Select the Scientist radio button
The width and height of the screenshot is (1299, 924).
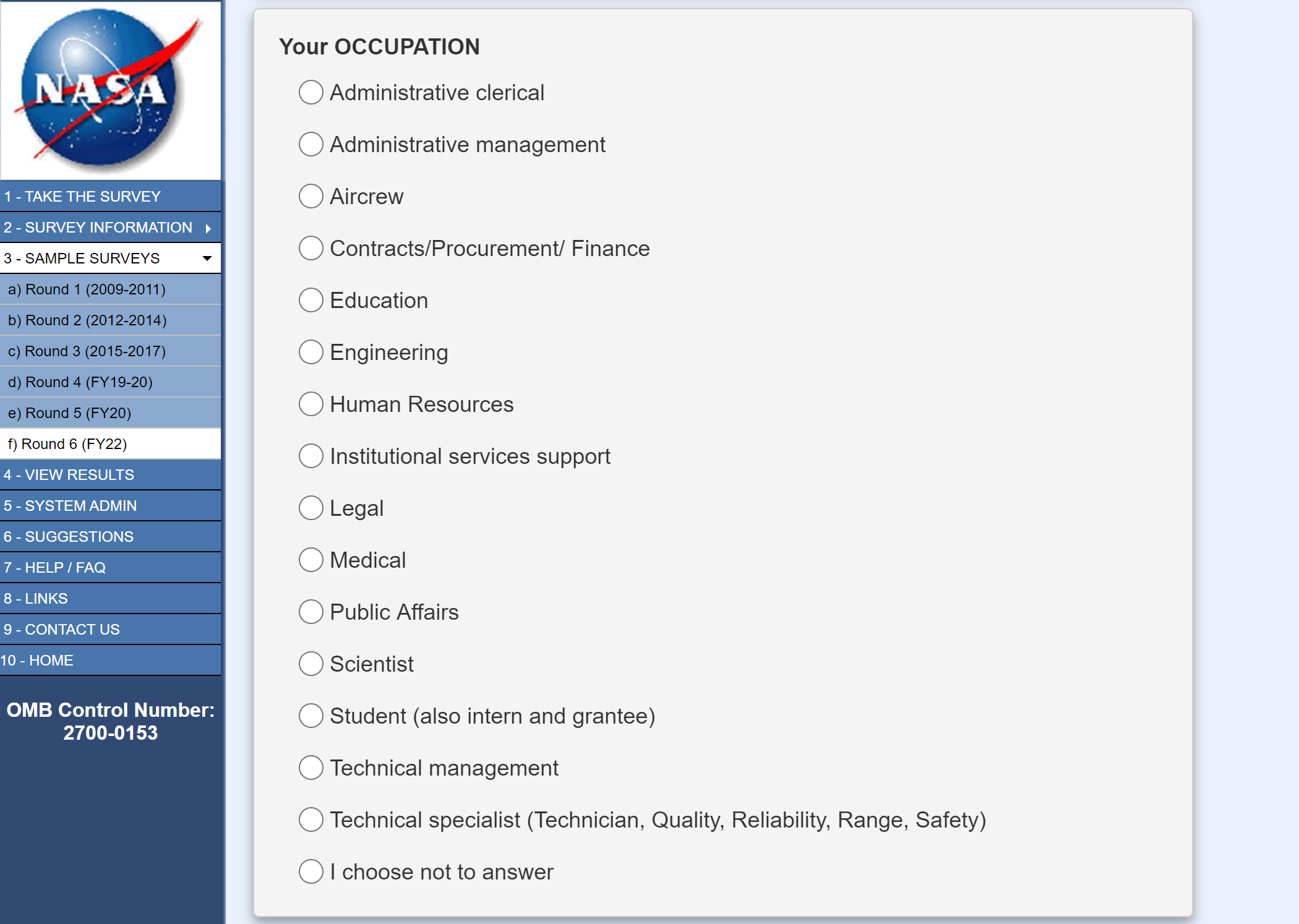point(311,664)
